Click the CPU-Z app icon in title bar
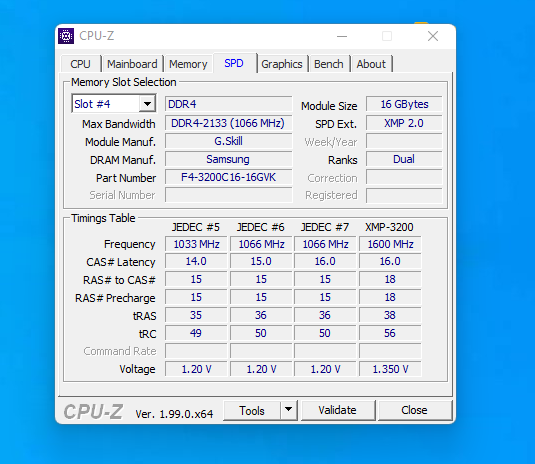This screenshot has width=535, height=464. click(66, 36)
